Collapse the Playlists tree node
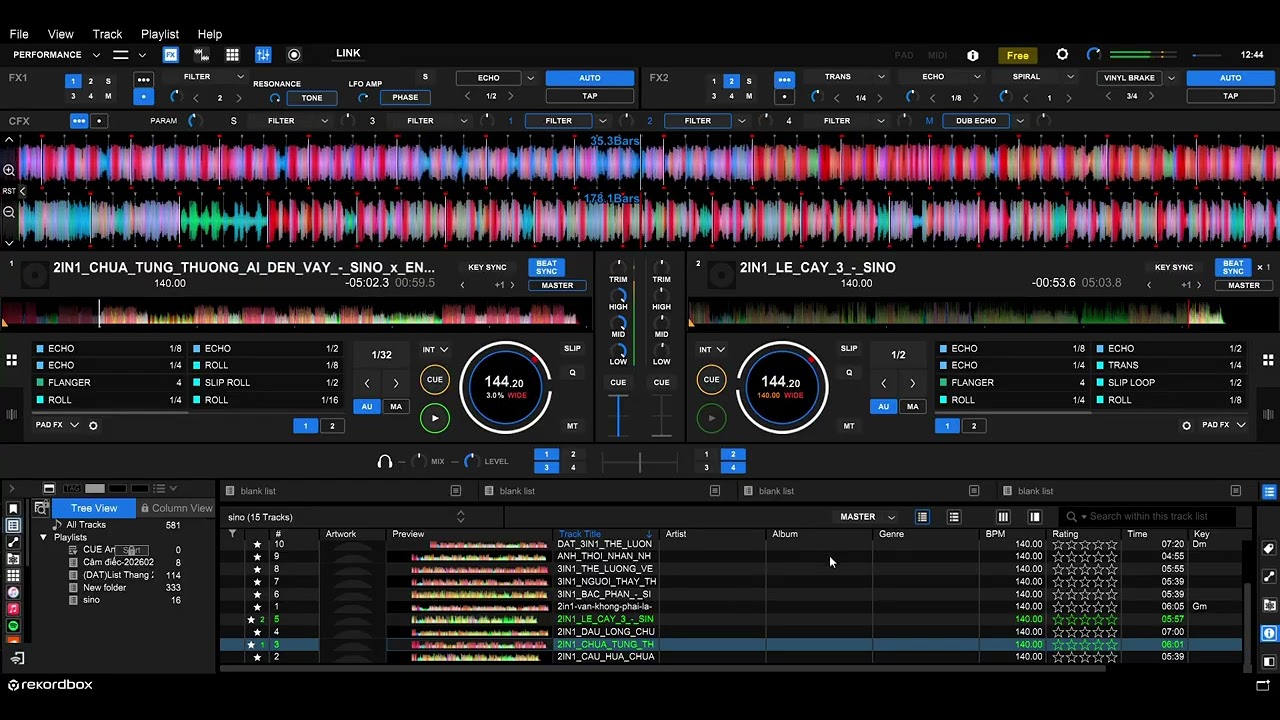Screen dimensions: 1280x720 pyautogui.click(x=43, y=538)
